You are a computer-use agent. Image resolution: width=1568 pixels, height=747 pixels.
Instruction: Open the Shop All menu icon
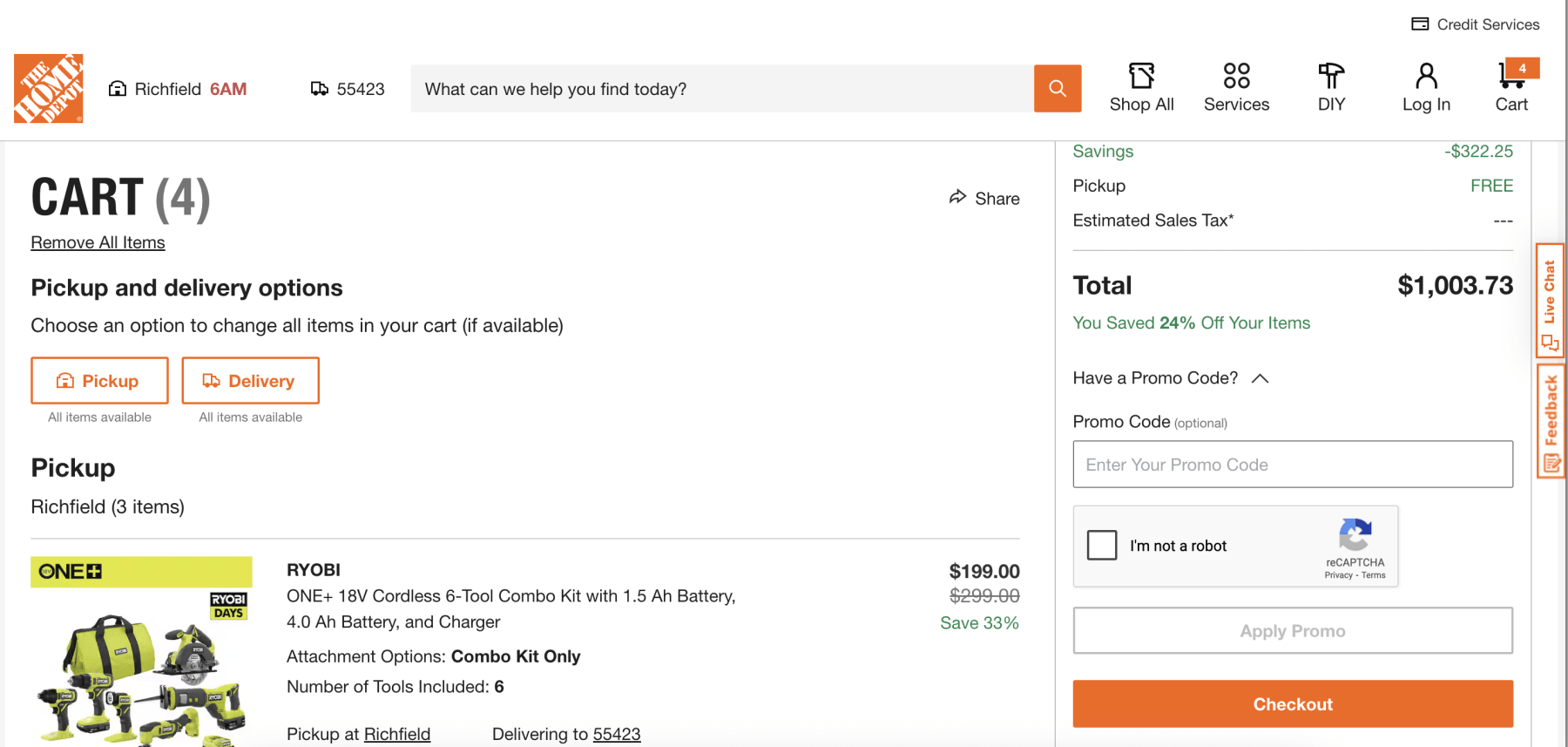tap(1141, 77)
